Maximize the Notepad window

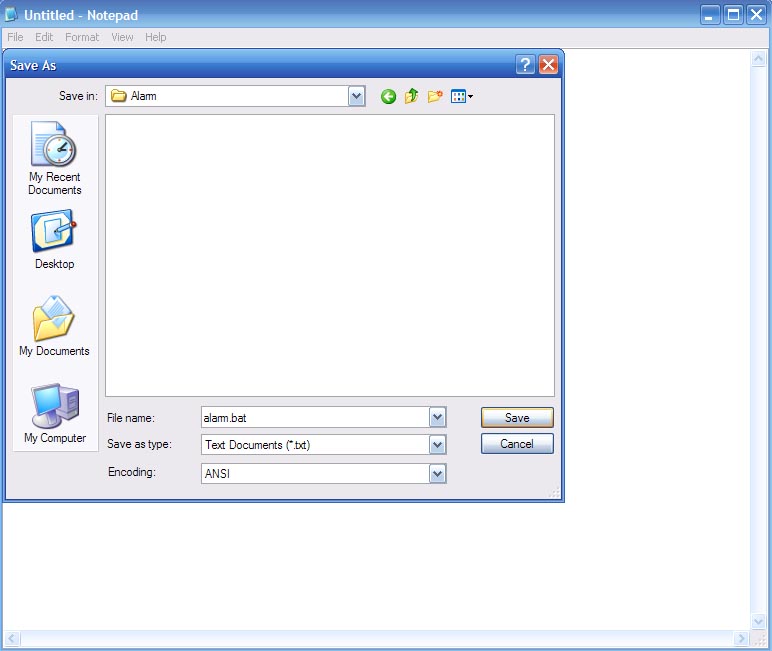[733, 15]
